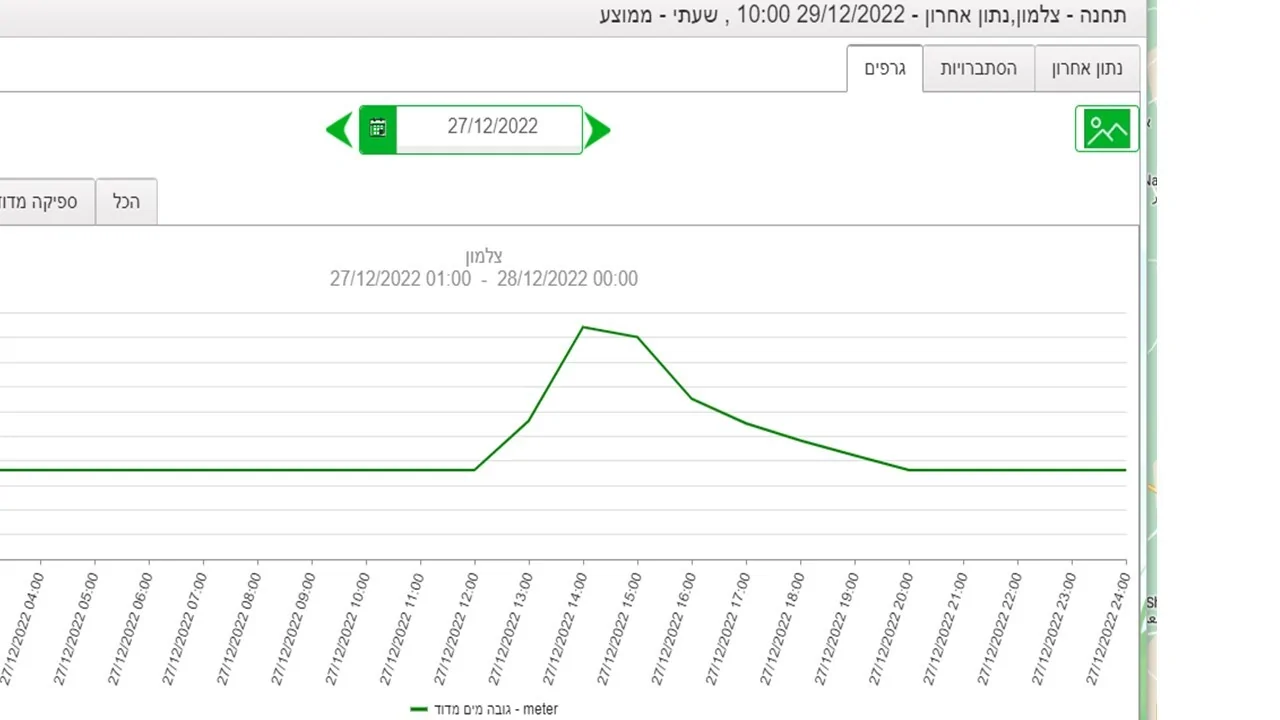Go to previous day with left green arrow

tap(340, 130)
